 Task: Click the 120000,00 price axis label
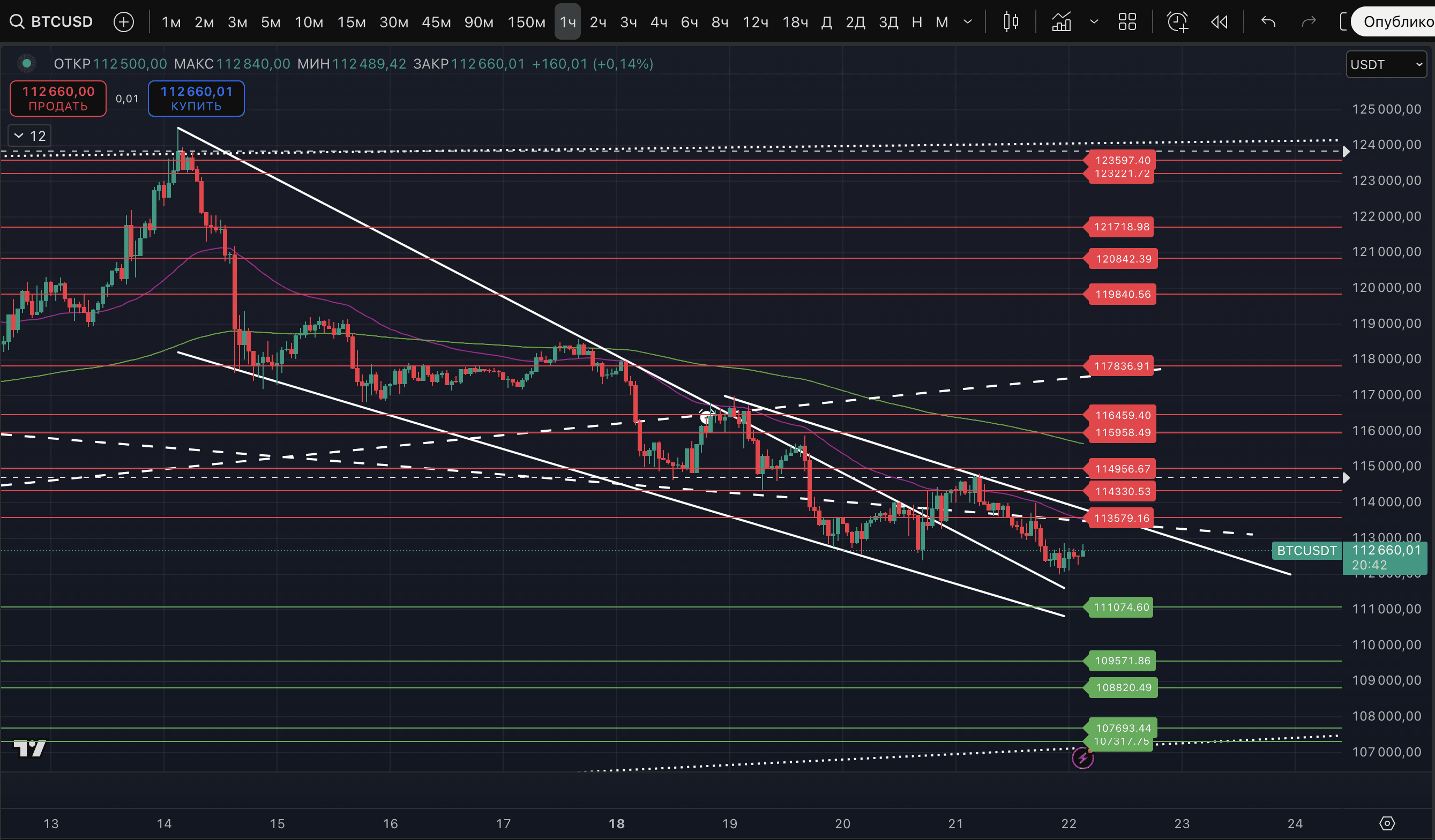point(1387,288)
